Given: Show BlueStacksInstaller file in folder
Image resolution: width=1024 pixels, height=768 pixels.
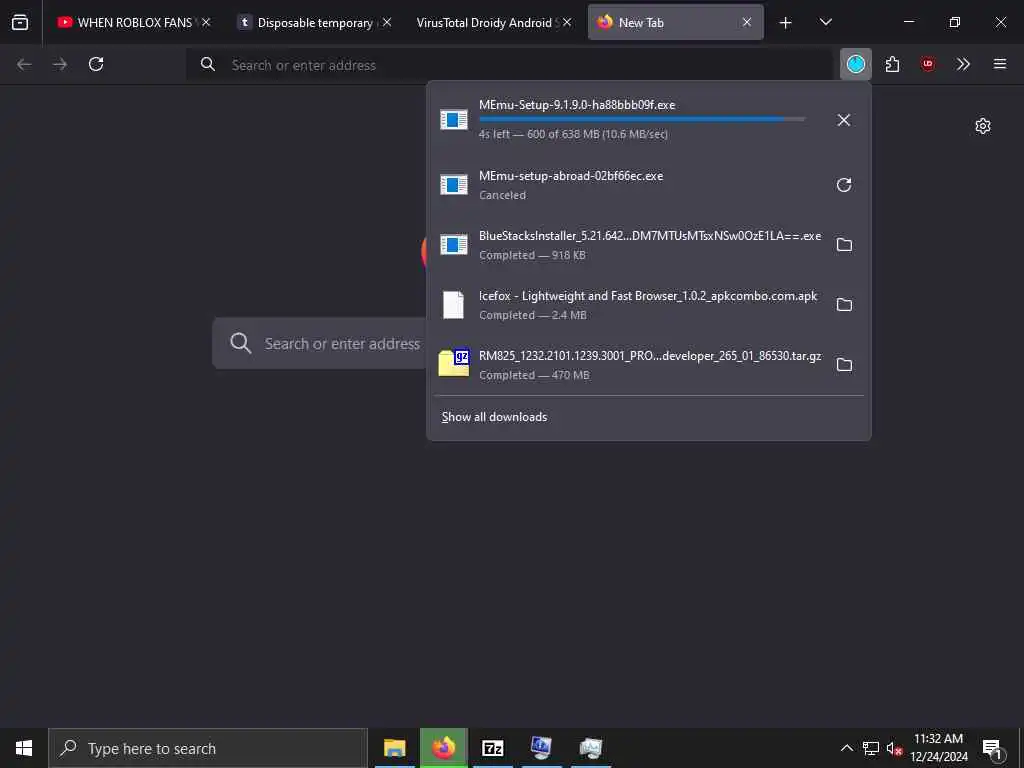Looking at the screenshot, I should [844, 245].
